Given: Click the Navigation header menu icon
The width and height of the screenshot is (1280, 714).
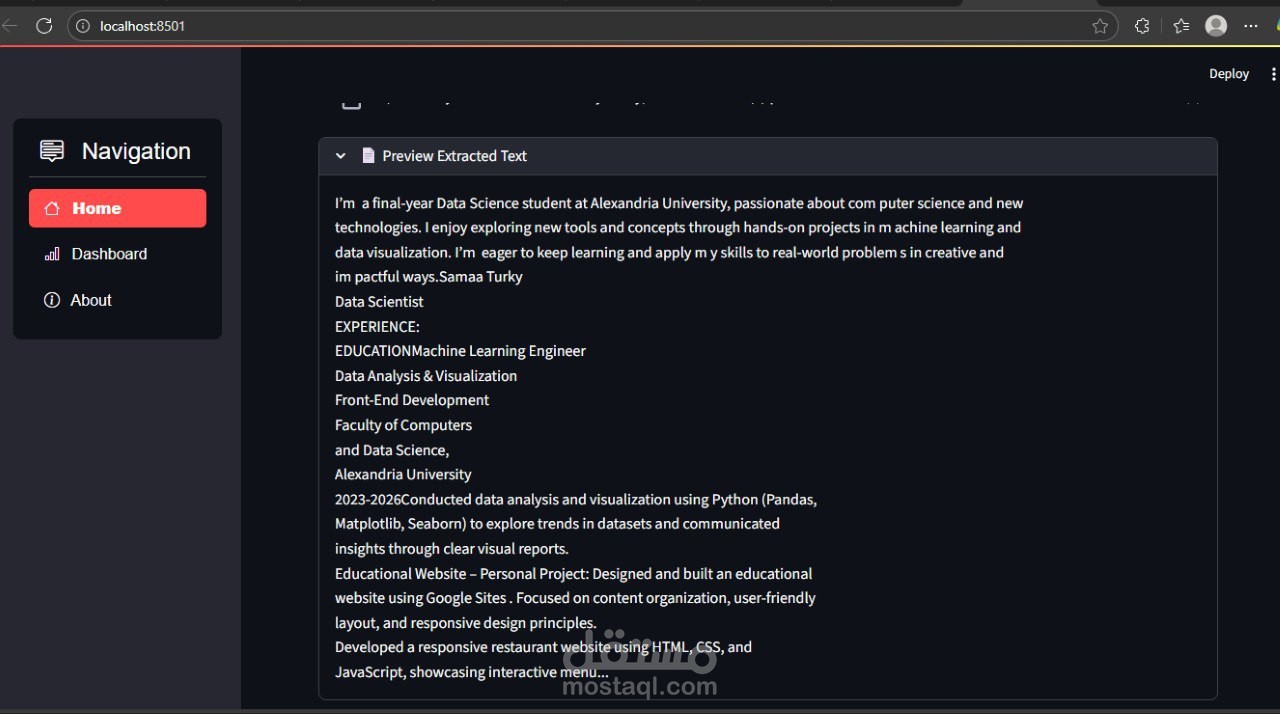Looking at the screenshot, I should [52, 151].
